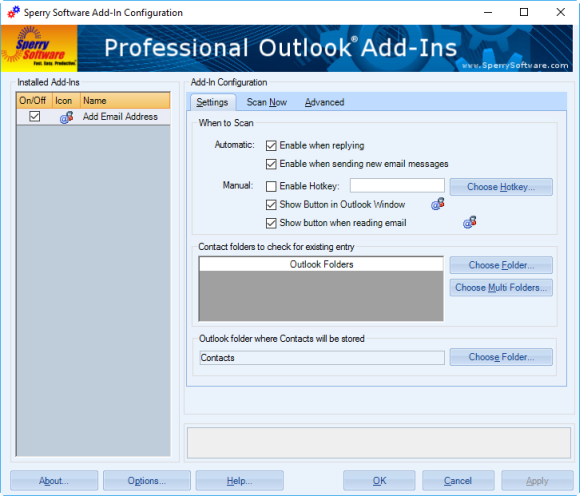Toggle Show button when reading email checkbox

271,223
